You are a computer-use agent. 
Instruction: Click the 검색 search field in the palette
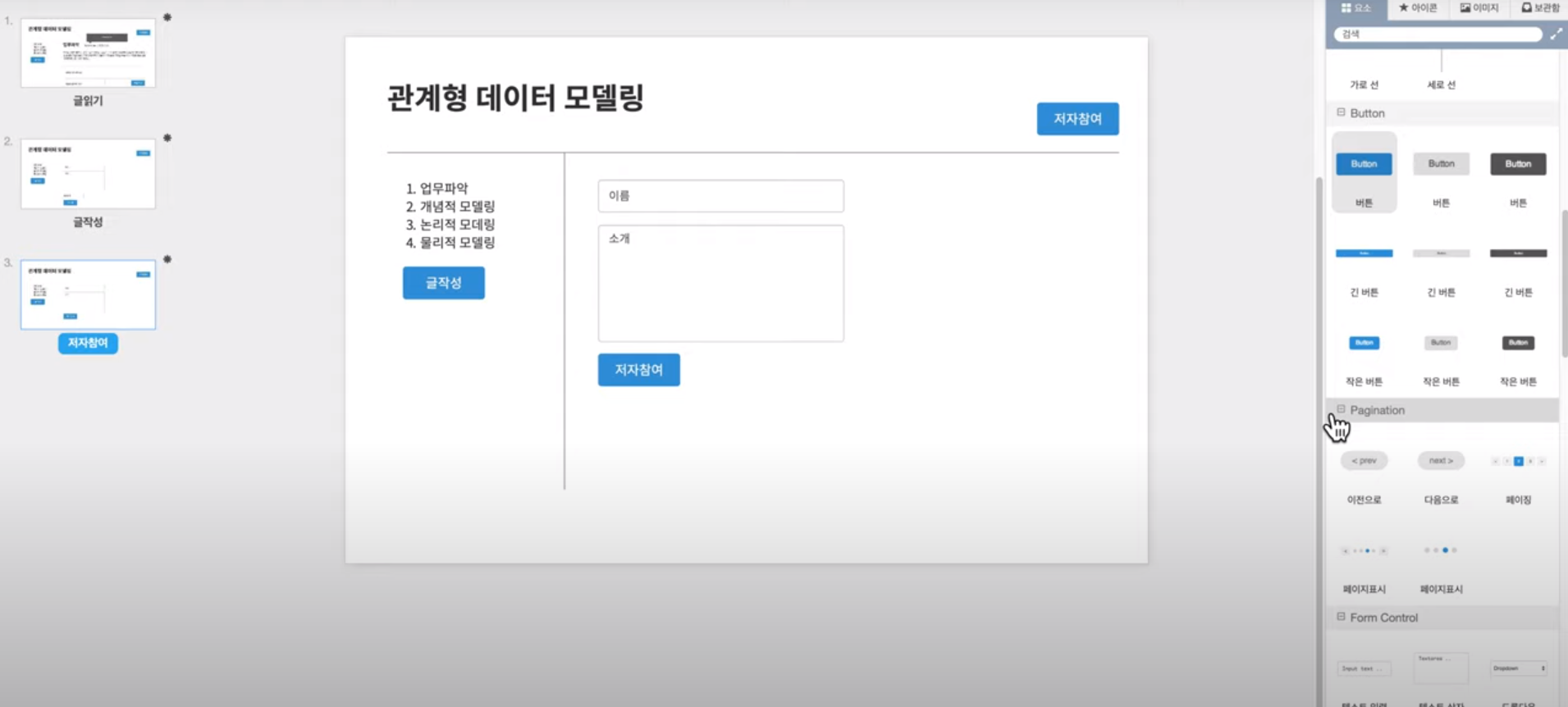1438,34
